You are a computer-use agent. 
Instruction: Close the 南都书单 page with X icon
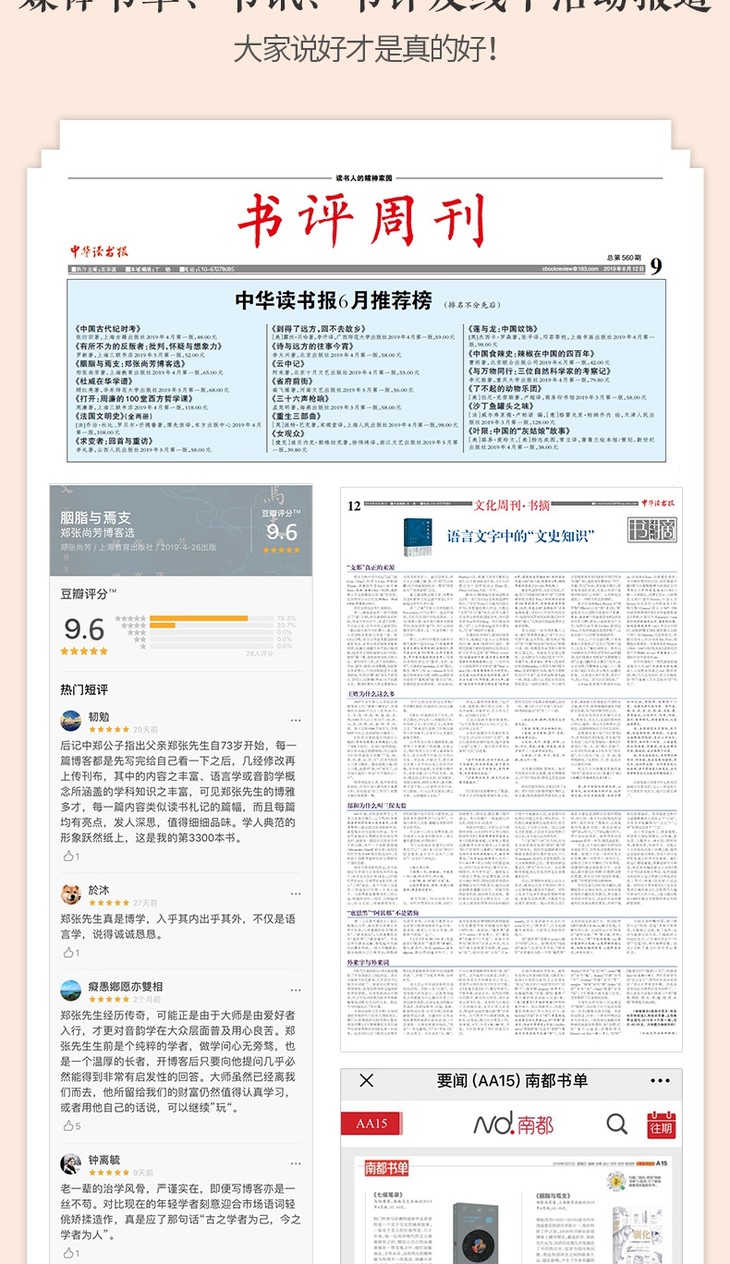[x=366, y=1081]
